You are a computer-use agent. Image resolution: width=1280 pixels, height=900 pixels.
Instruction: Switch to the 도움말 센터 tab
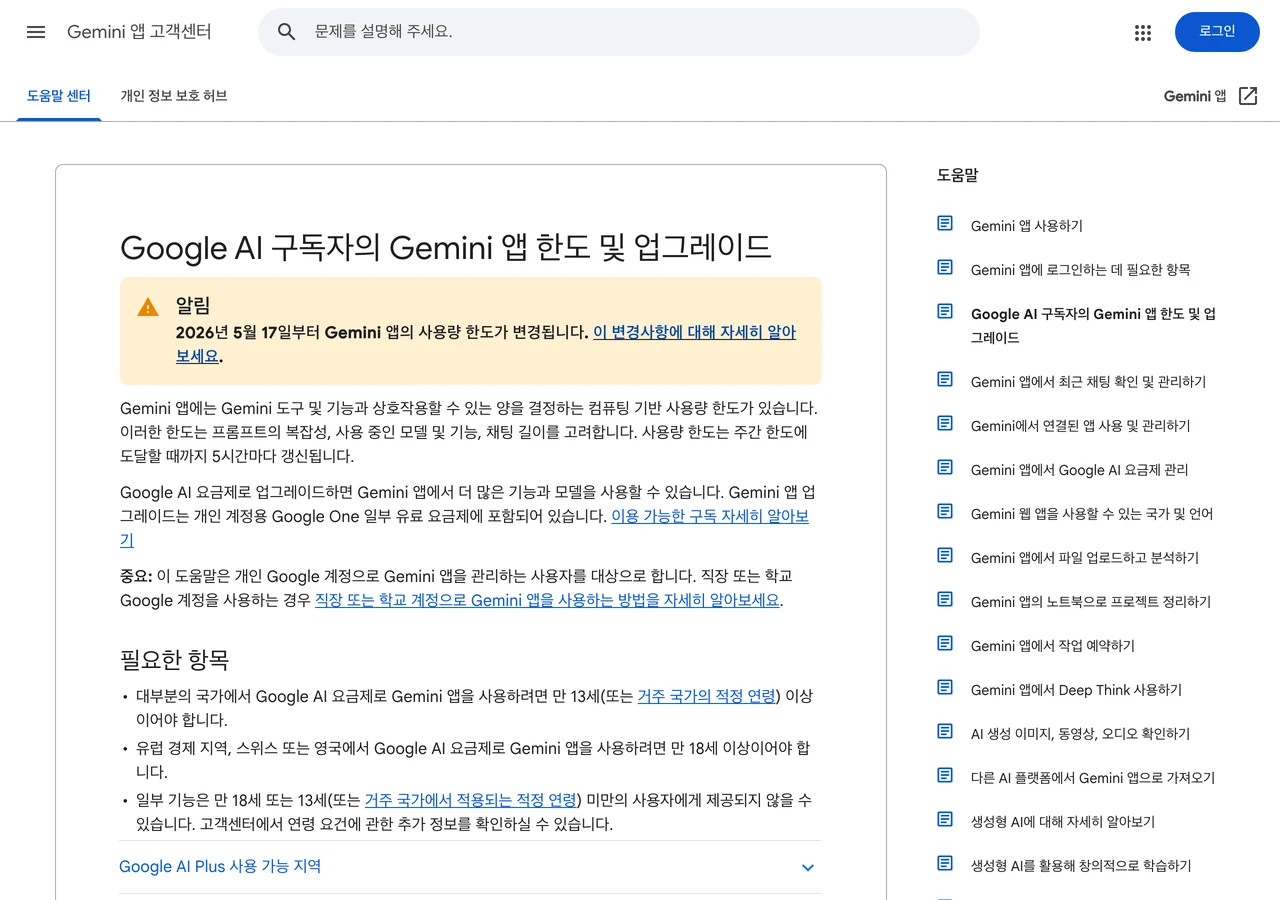59,96
